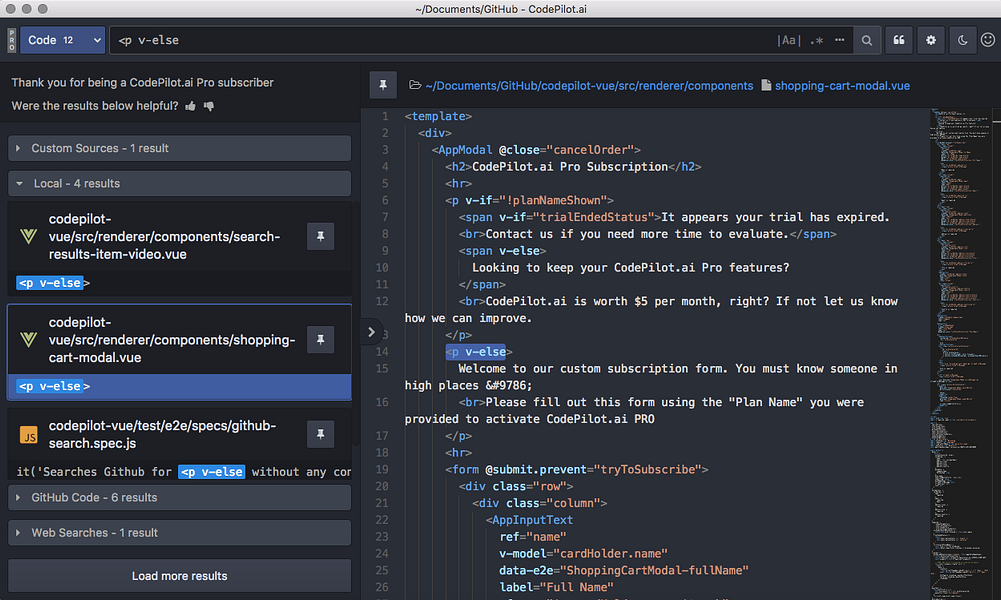Open the ellipsis menu next to regex toggle

click(x=839, y=40)
